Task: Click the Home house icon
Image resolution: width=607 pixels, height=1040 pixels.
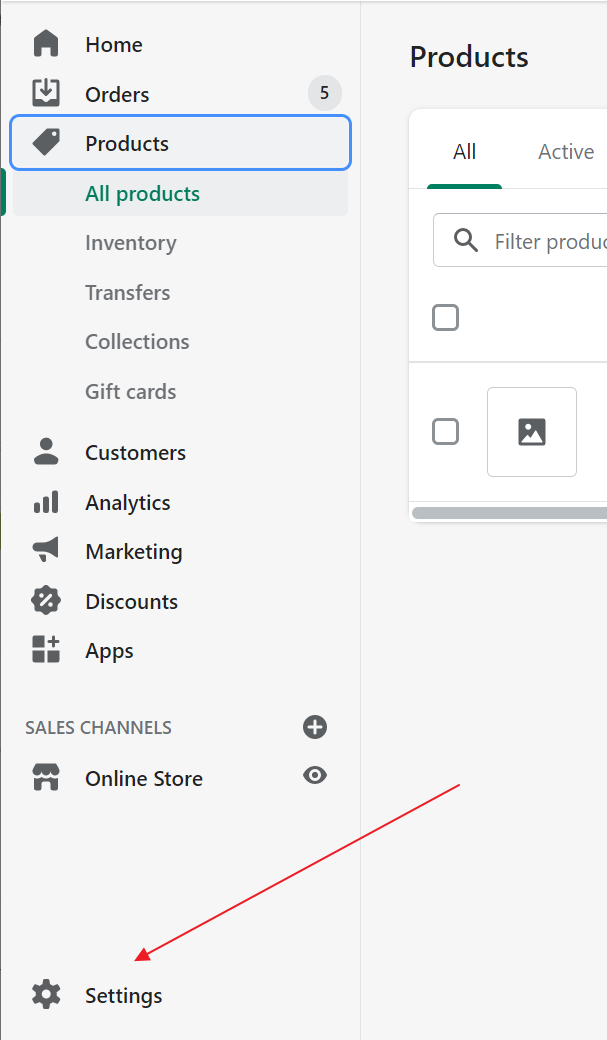Action: point(46,44)
